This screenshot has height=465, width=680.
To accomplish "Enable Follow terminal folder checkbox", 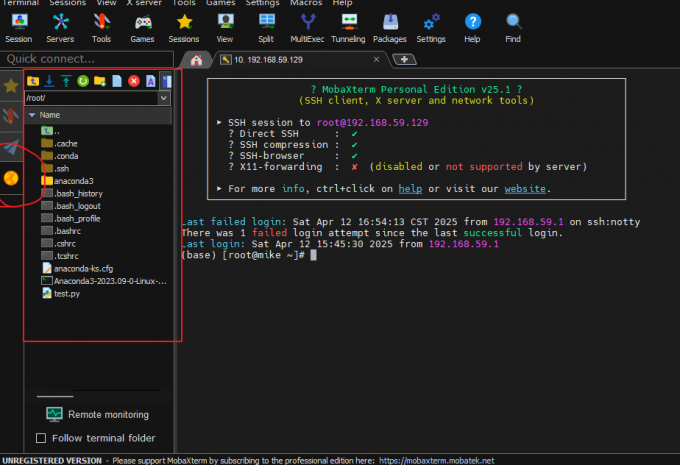I will click(x=41, y=438).
